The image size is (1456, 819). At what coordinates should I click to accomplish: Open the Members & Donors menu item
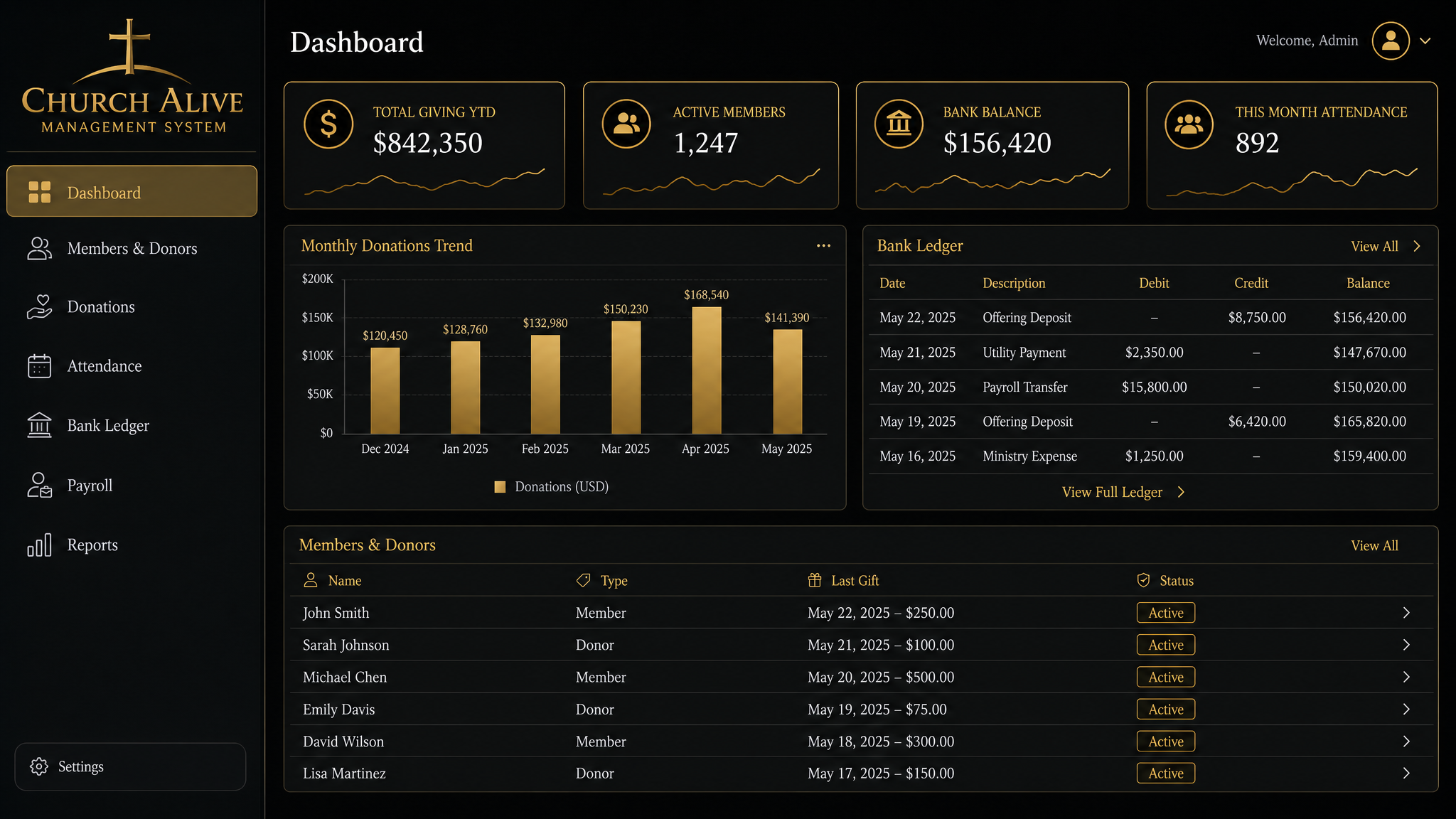132,248
